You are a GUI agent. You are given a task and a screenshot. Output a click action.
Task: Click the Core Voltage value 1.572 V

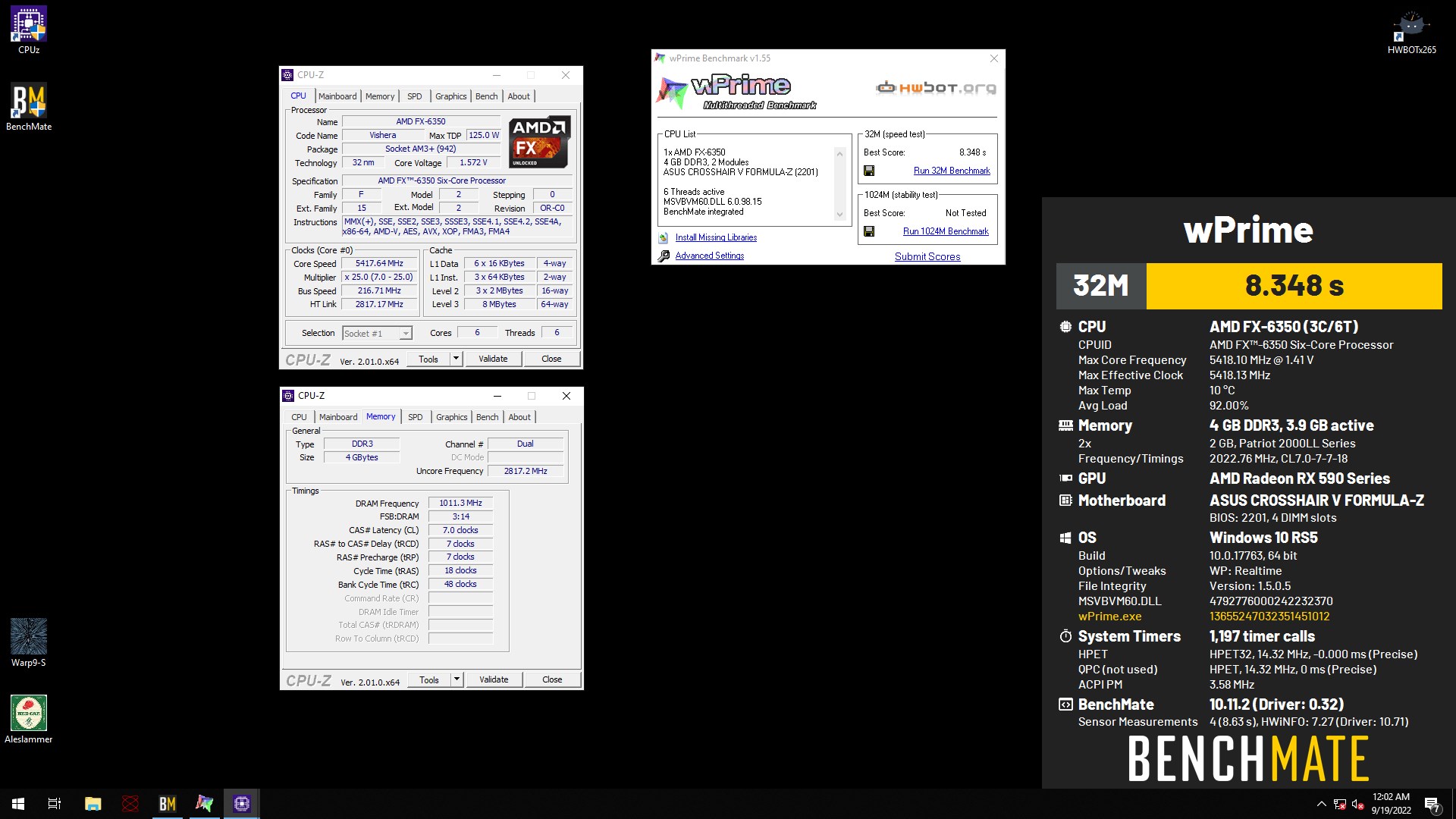click(x=473, y=162)
